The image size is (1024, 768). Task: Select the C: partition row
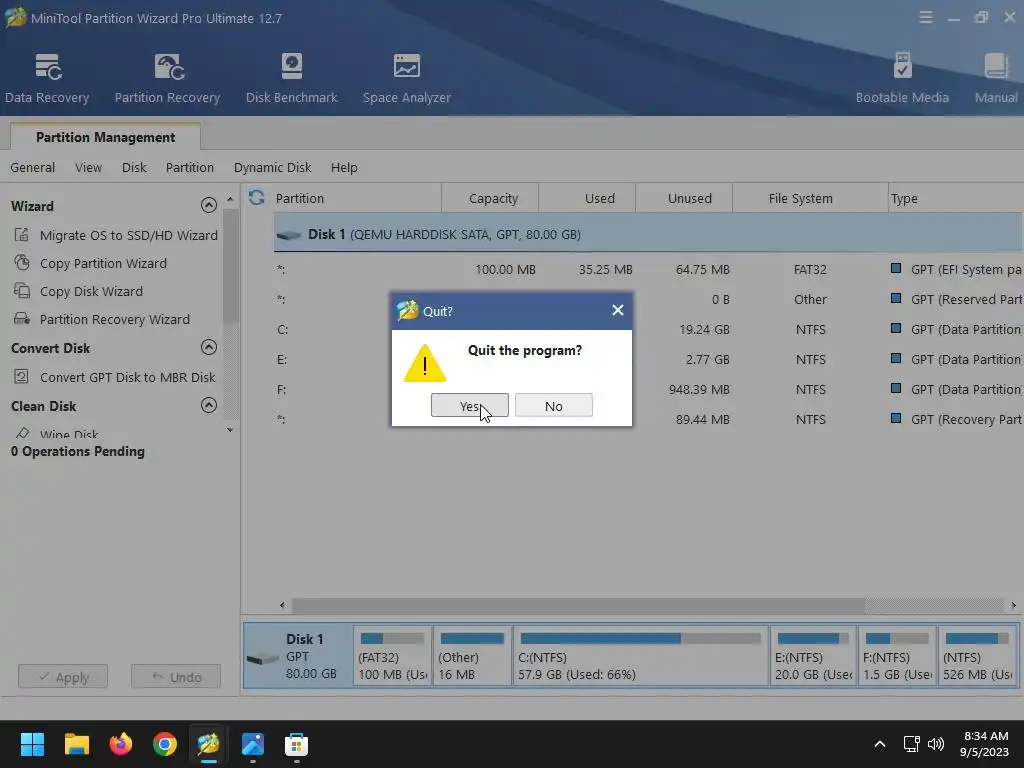[648, 329]
